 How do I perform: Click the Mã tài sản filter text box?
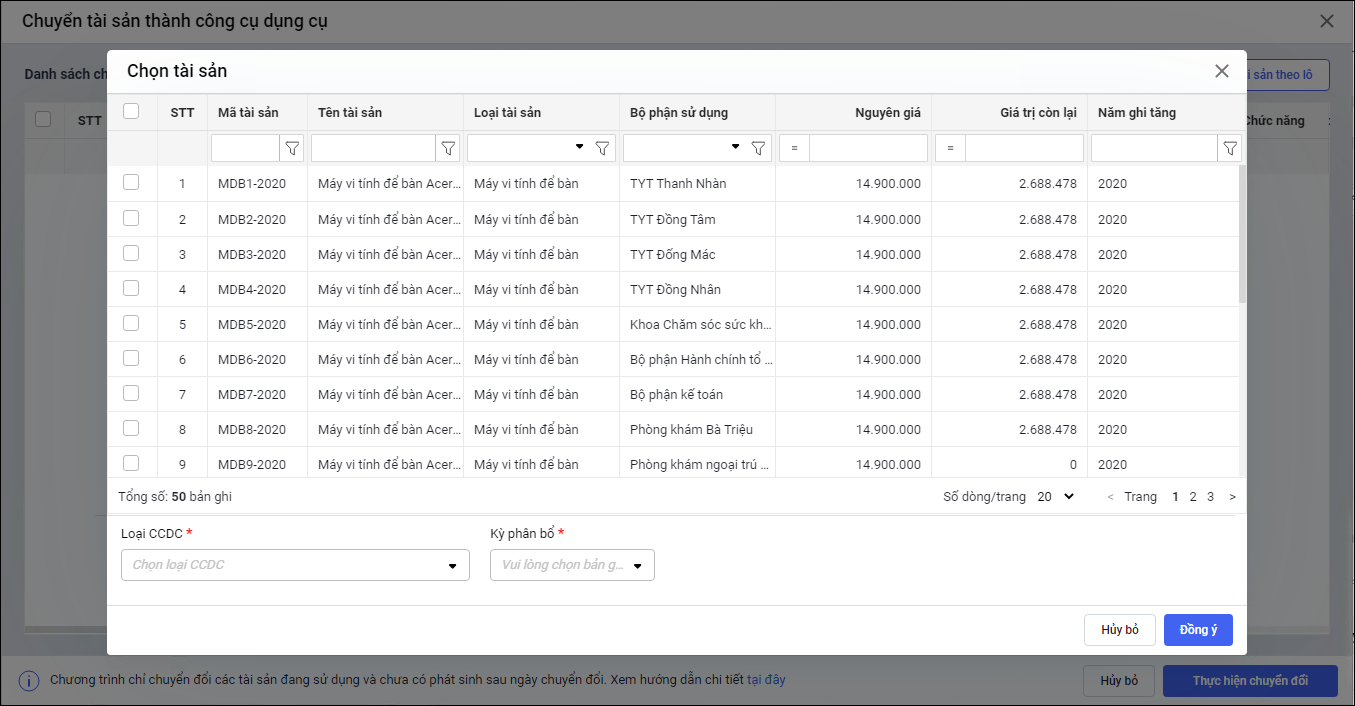245,148
